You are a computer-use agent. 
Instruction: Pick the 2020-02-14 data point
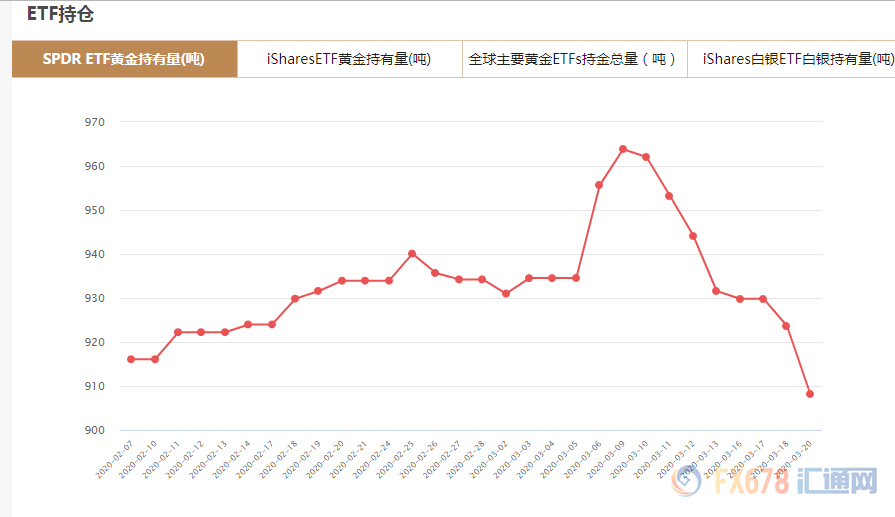pyautogui.click(x=248, y=325)
